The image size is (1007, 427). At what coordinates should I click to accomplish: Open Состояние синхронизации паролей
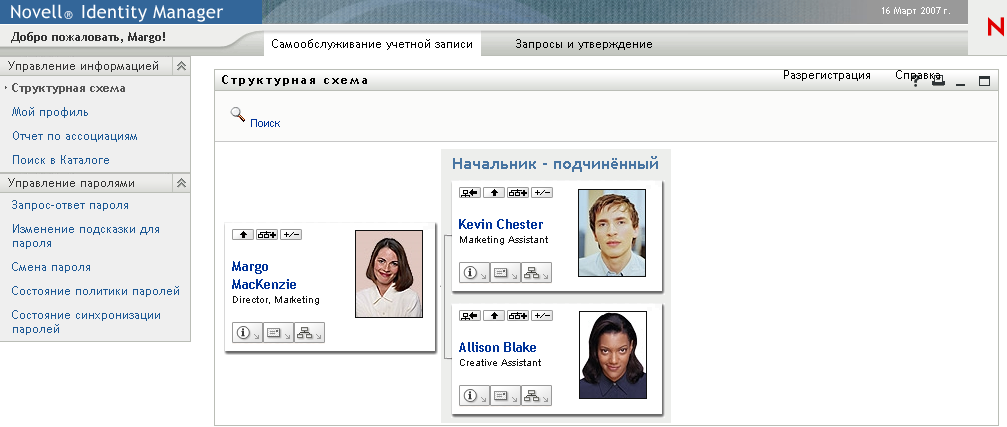86,322
